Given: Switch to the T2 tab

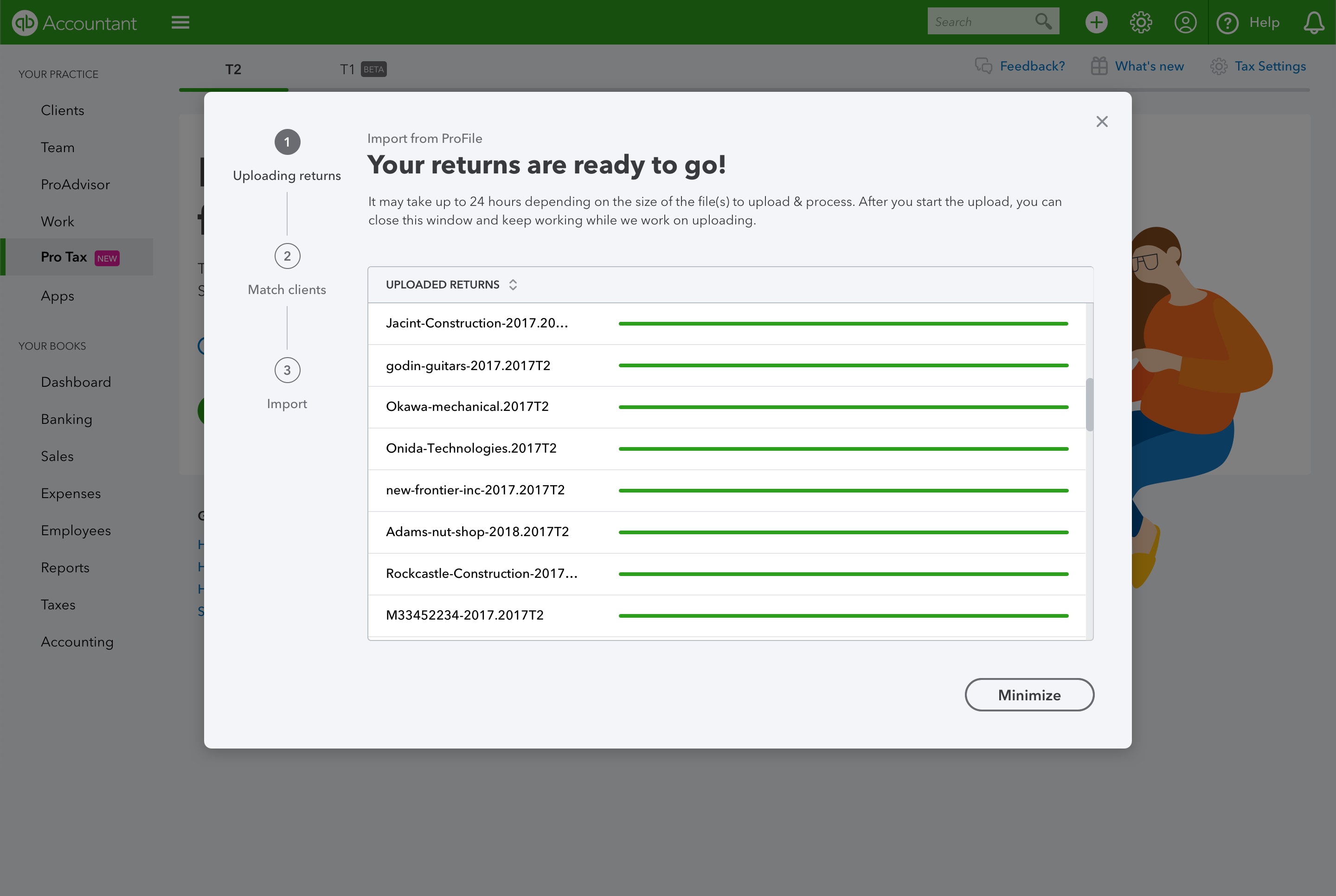Looking at the screenshot, I should 233,69.
